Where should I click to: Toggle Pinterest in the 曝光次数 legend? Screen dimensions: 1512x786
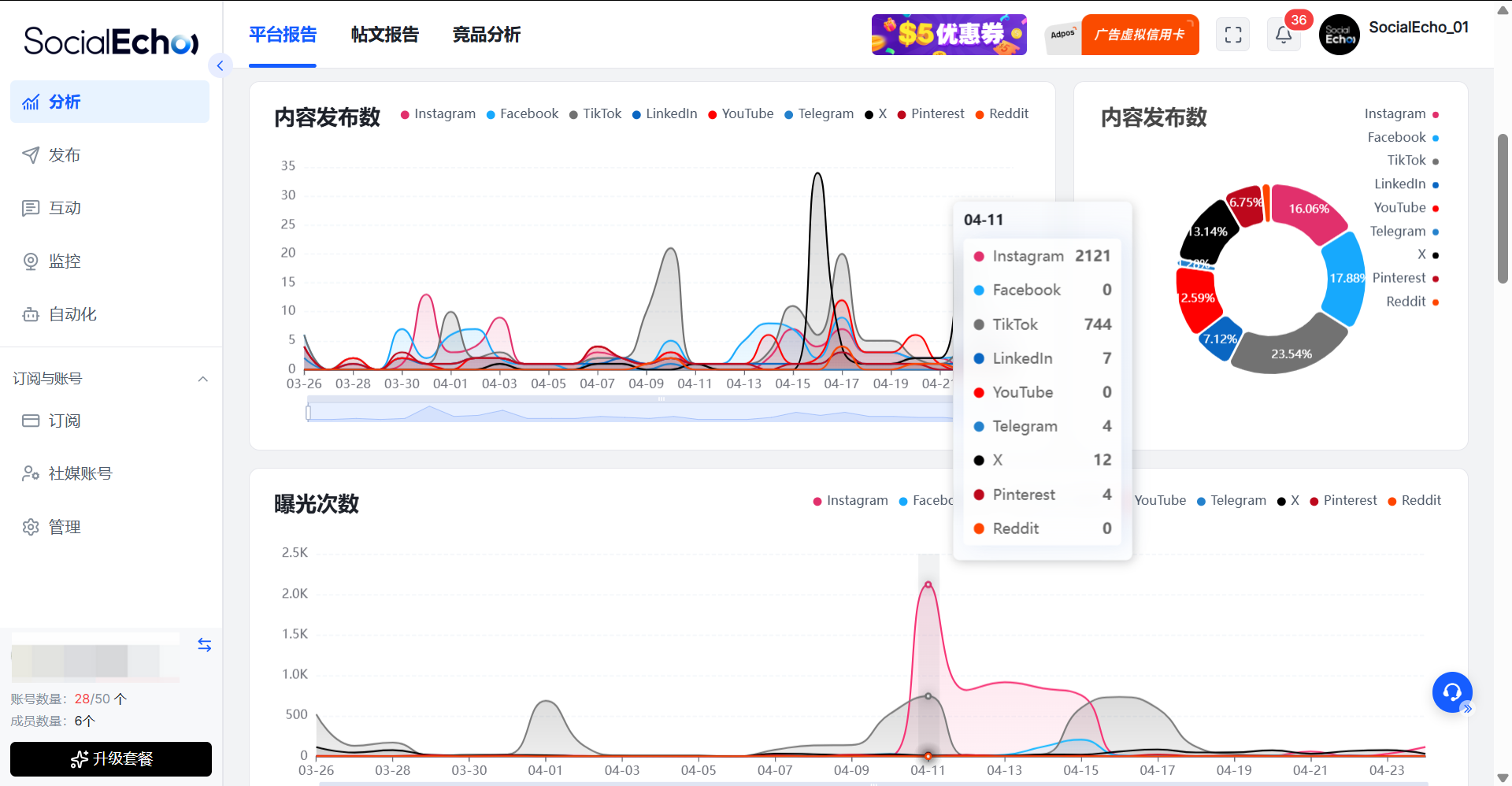pos(1343,501)
